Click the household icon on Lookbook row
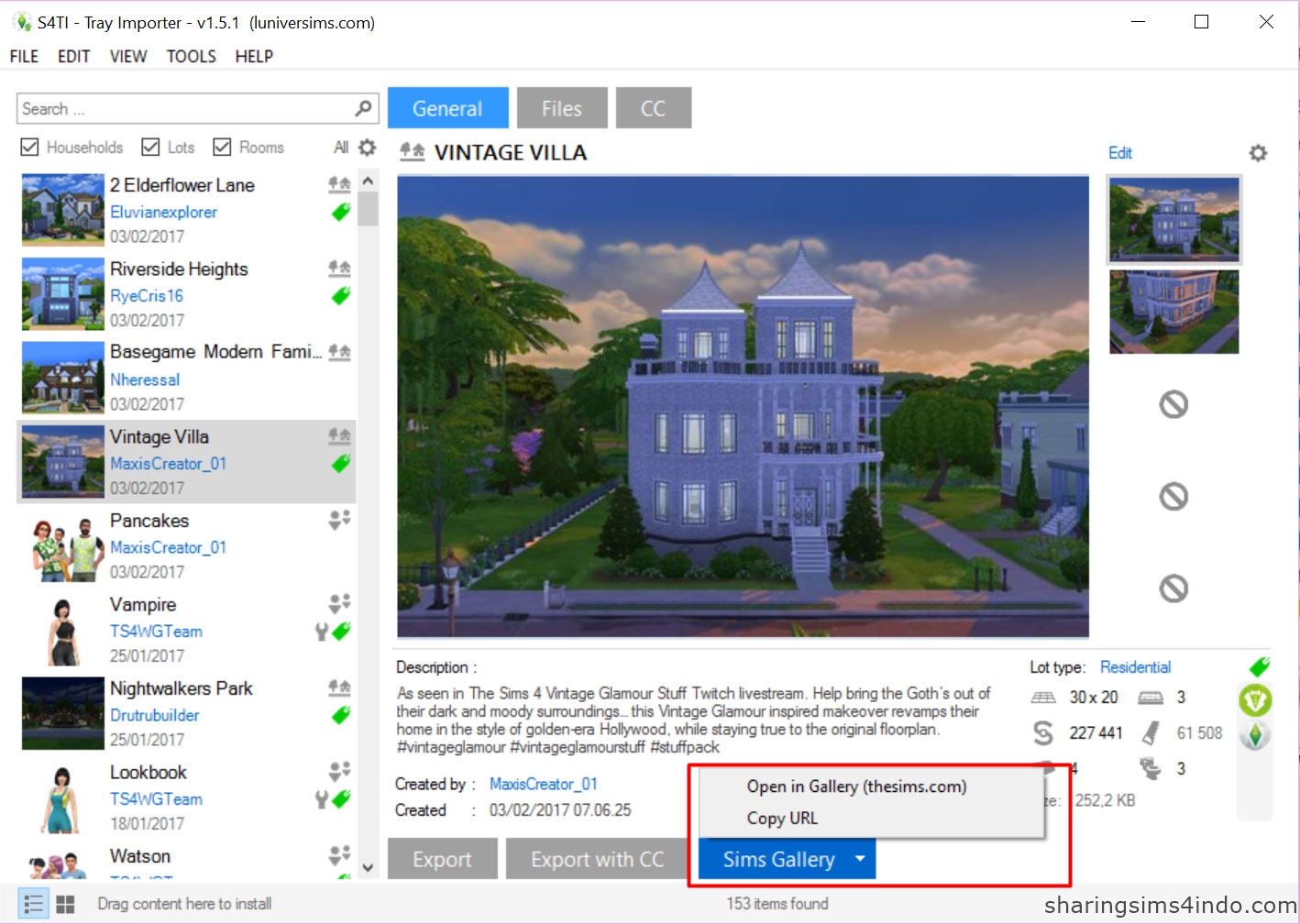 tap(339, 771)
